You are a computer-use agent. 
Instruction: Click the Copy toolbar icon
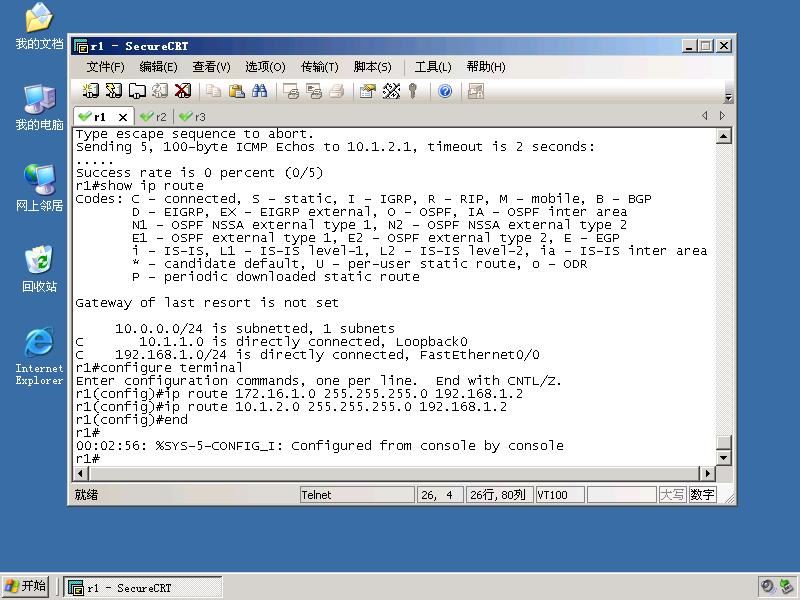point(213,91)
